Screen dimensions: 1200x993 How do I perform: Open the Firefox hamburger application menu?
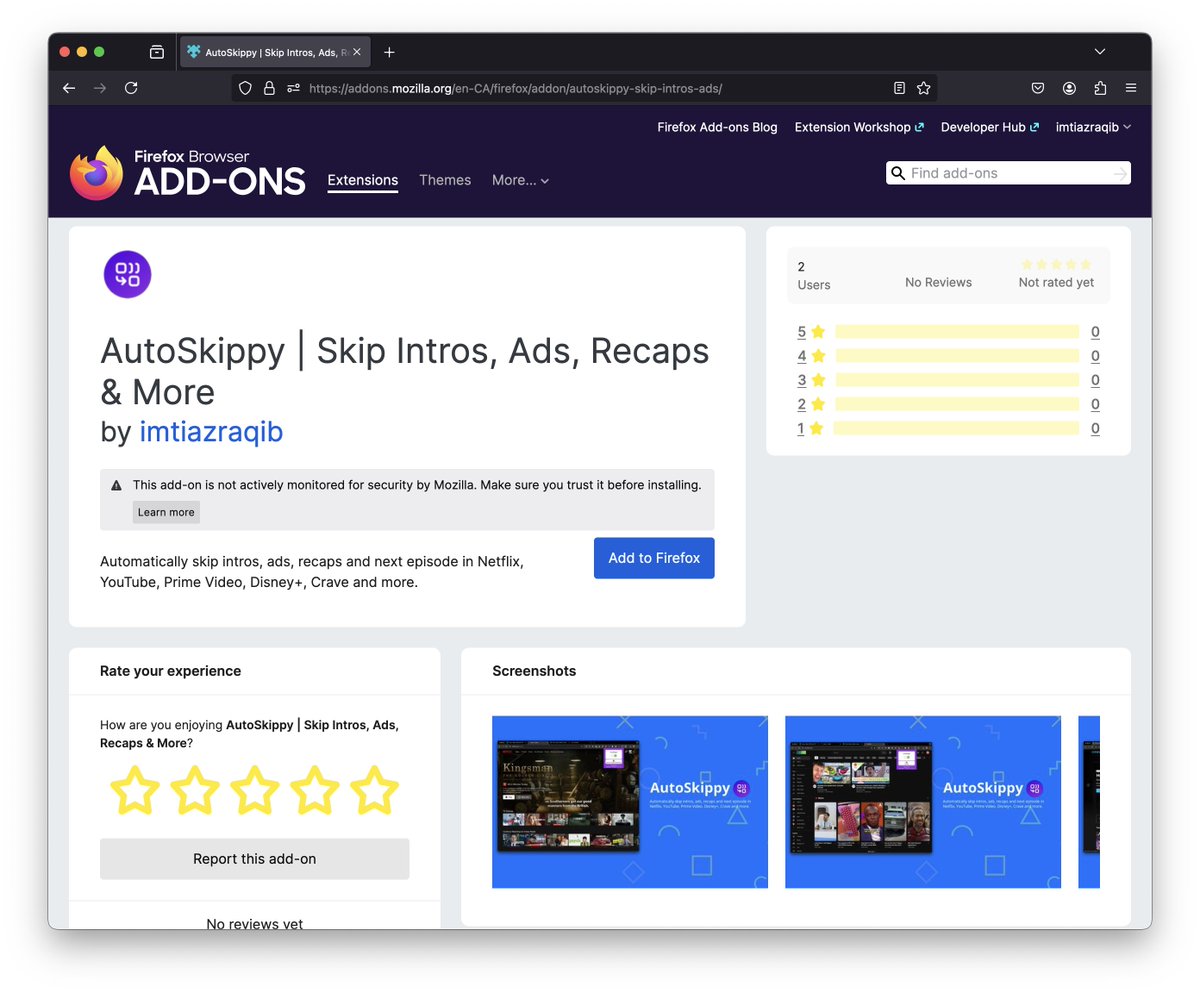pyautogui.click(x=1131, y=88)
